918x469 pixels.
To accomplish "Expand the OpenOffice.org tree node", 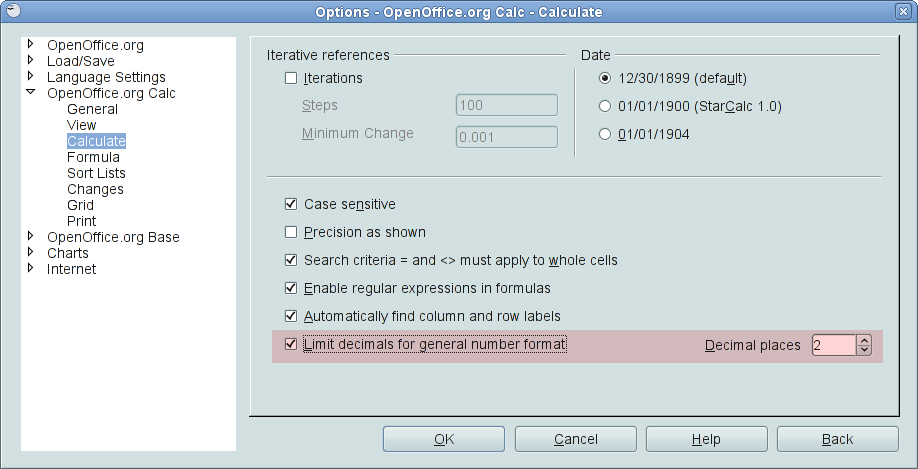I will [x=31, y=44].
